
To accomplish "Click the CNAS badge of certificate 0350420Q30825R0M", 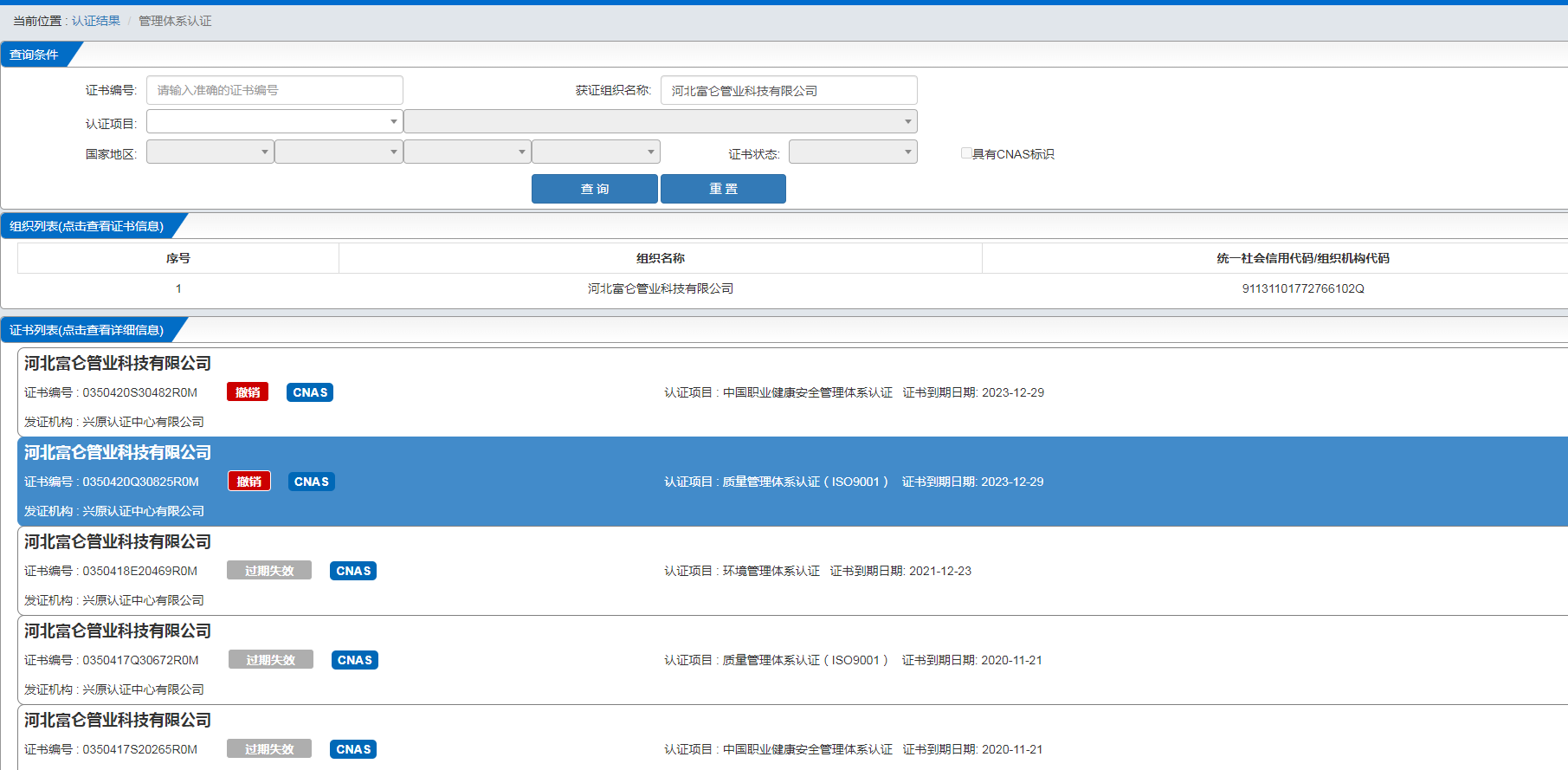I will pos(312,482).
